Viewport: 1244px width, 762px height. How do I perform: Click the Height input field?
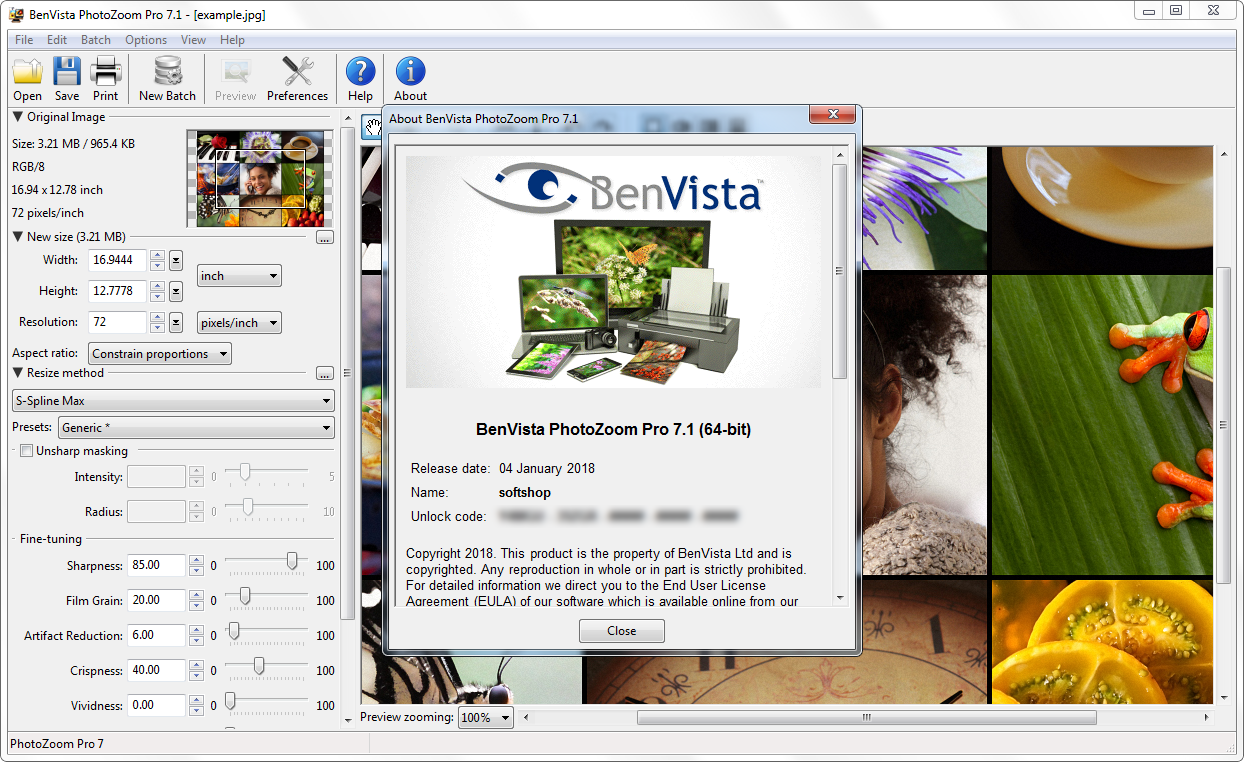point(118,291)
